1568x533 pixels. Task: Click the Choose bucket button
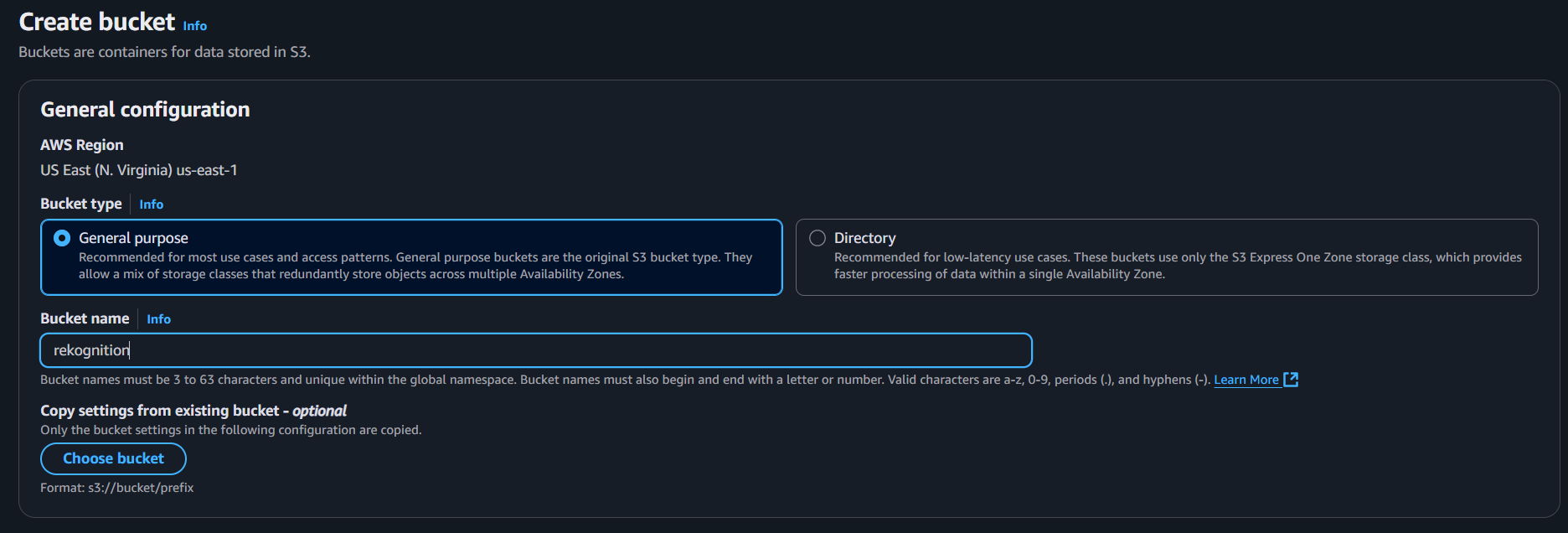pyautogui.click(x=113, y=458)
